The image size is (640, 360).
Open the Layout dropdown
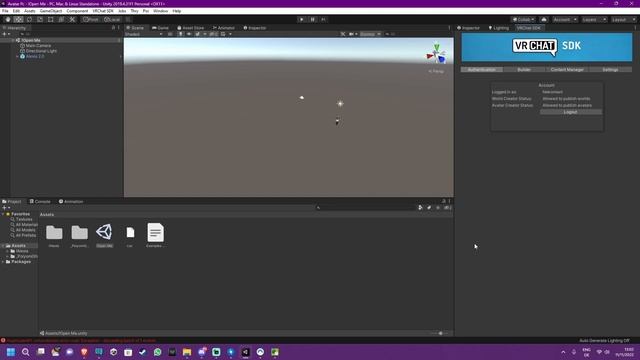623,19
